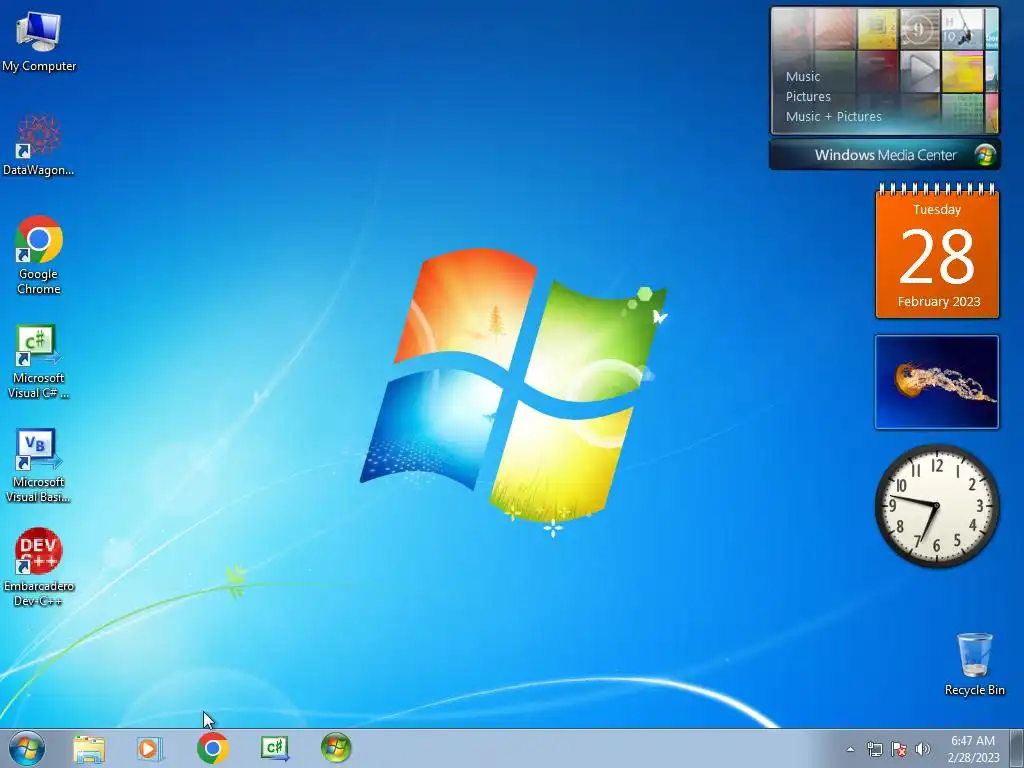
Task: Select the Microsoft Visual C# desktop shortcut
Action: [x=39, y=361]
